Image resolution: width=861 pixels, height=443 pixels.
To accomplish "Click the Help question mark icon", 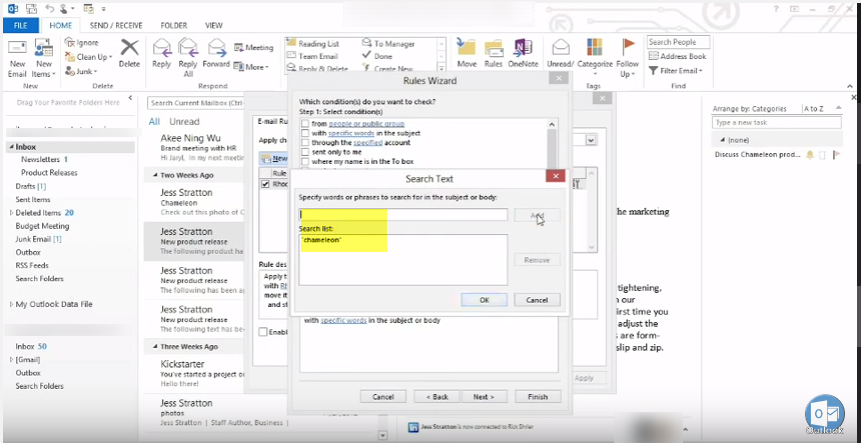I will pyautogui.click(x=776, y=9).
